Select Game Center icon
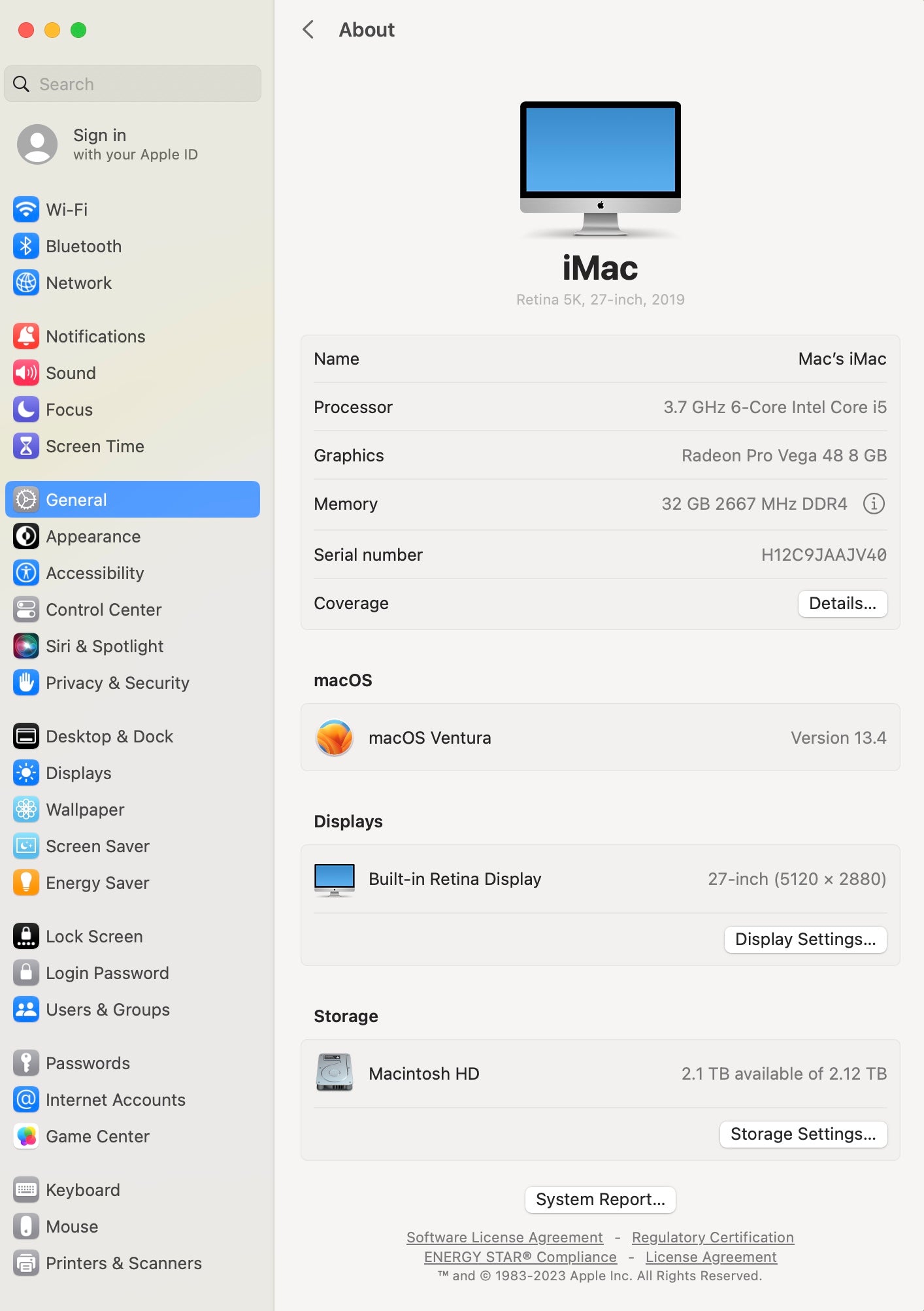 pos(26,1137)
